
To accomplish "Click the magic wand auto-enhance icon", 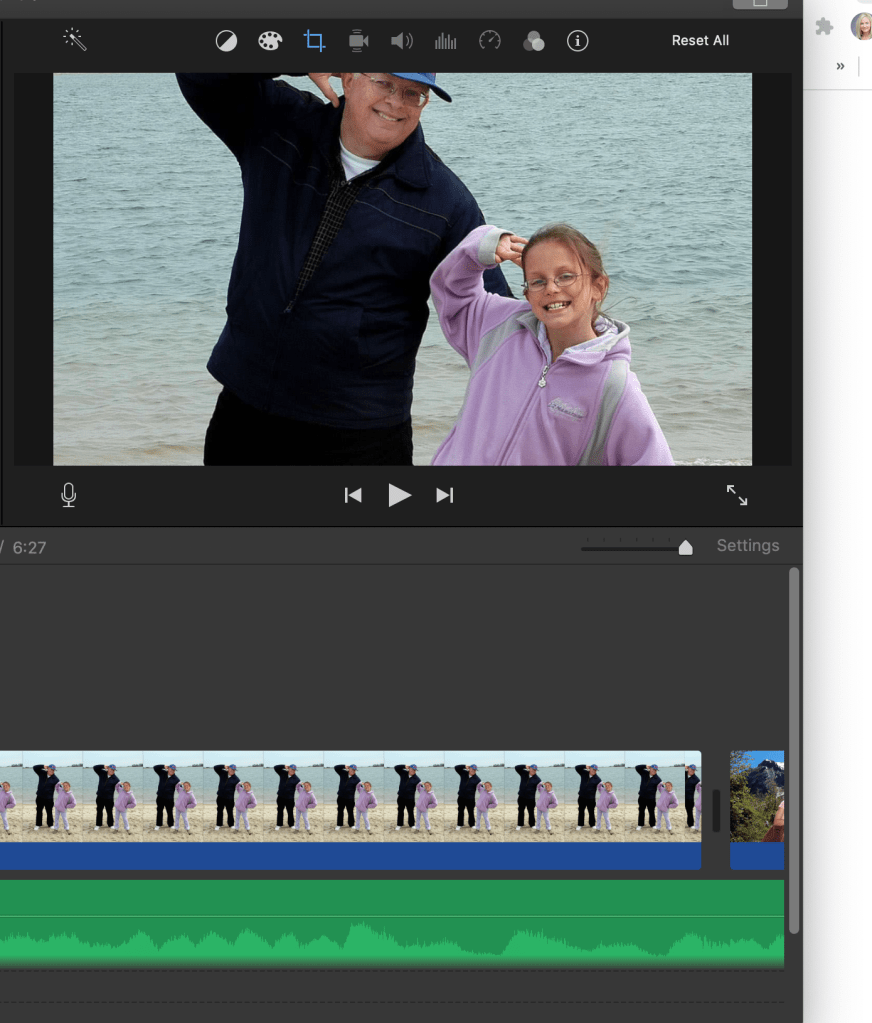I will 75,39.
